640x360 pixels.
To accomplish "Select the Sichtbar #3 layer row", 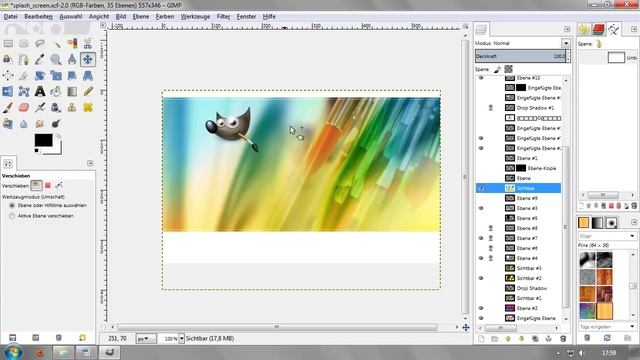I will (518, 268).
